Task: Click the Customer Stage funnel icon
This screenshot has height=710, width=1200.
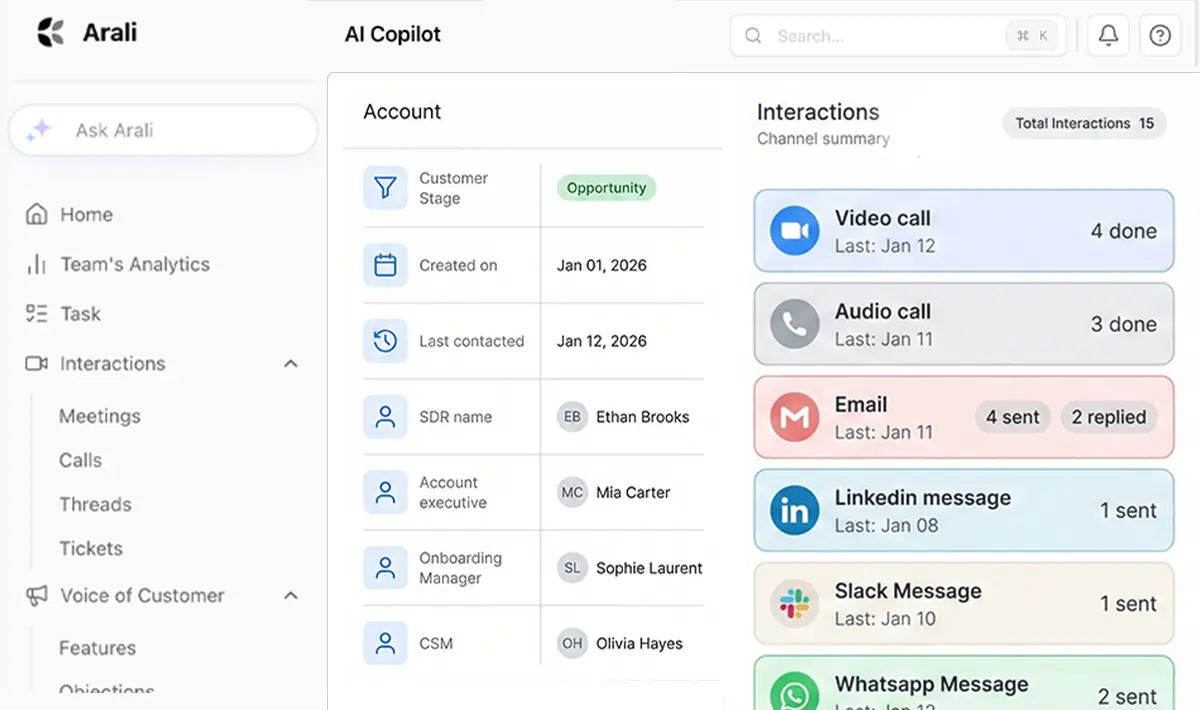Action: pyautogui.click(x=385, y=188)
